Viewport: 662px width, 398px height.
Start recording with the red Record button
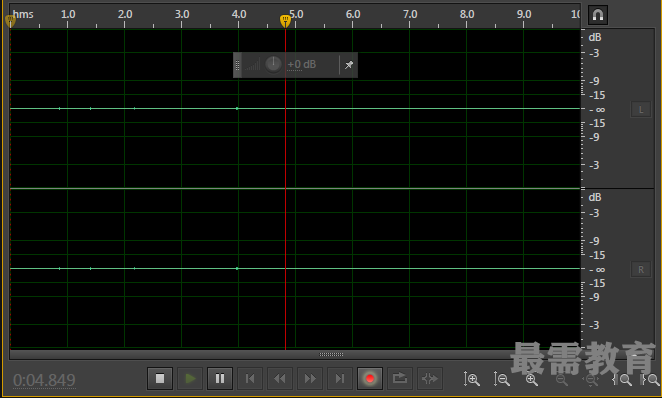pyautogui.click(x=370, y=379)
